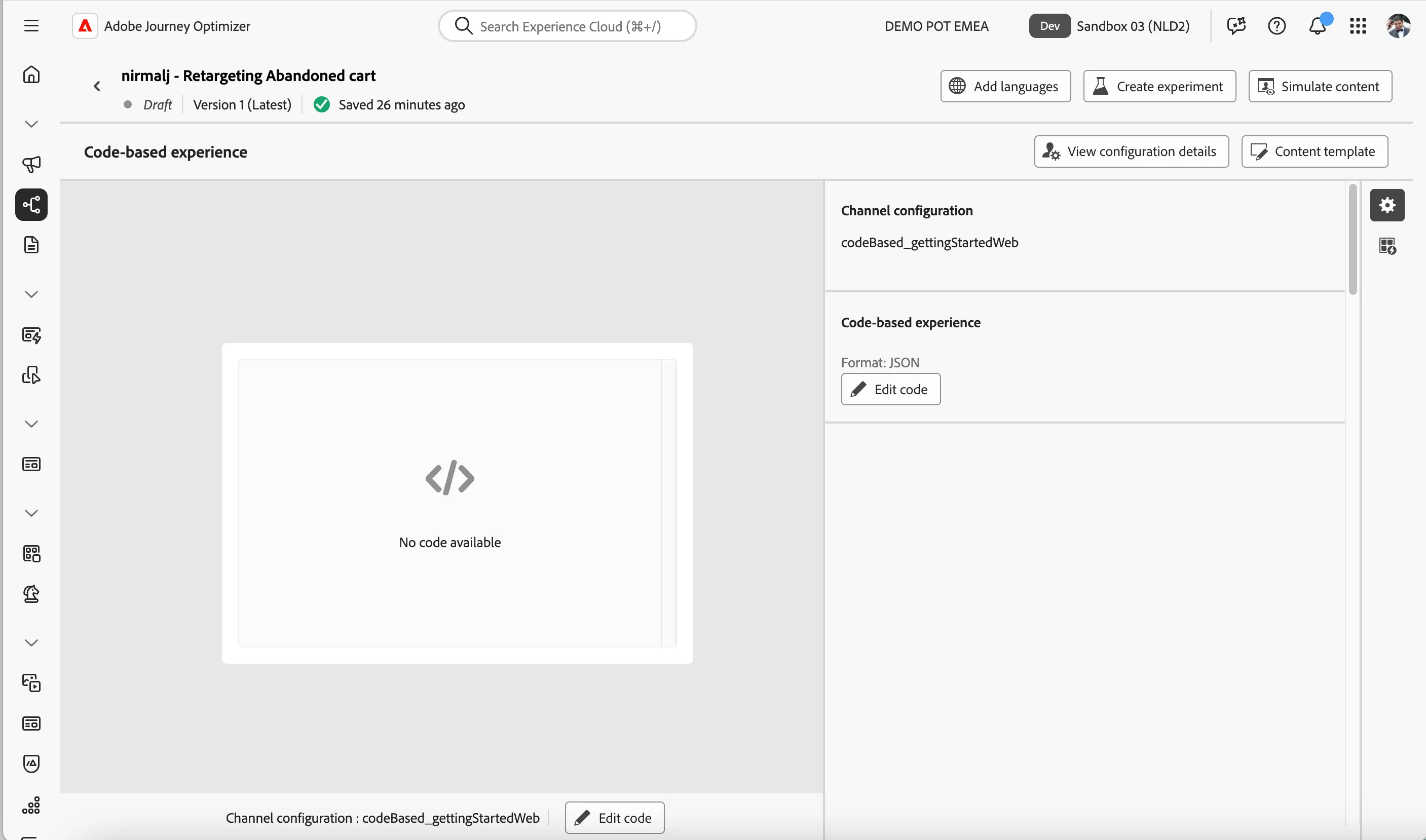This screenshot has width=1426, height=840.
Task: Click the codeBased_gettingStartedWeb configuration text
Action: coord(929,242)
